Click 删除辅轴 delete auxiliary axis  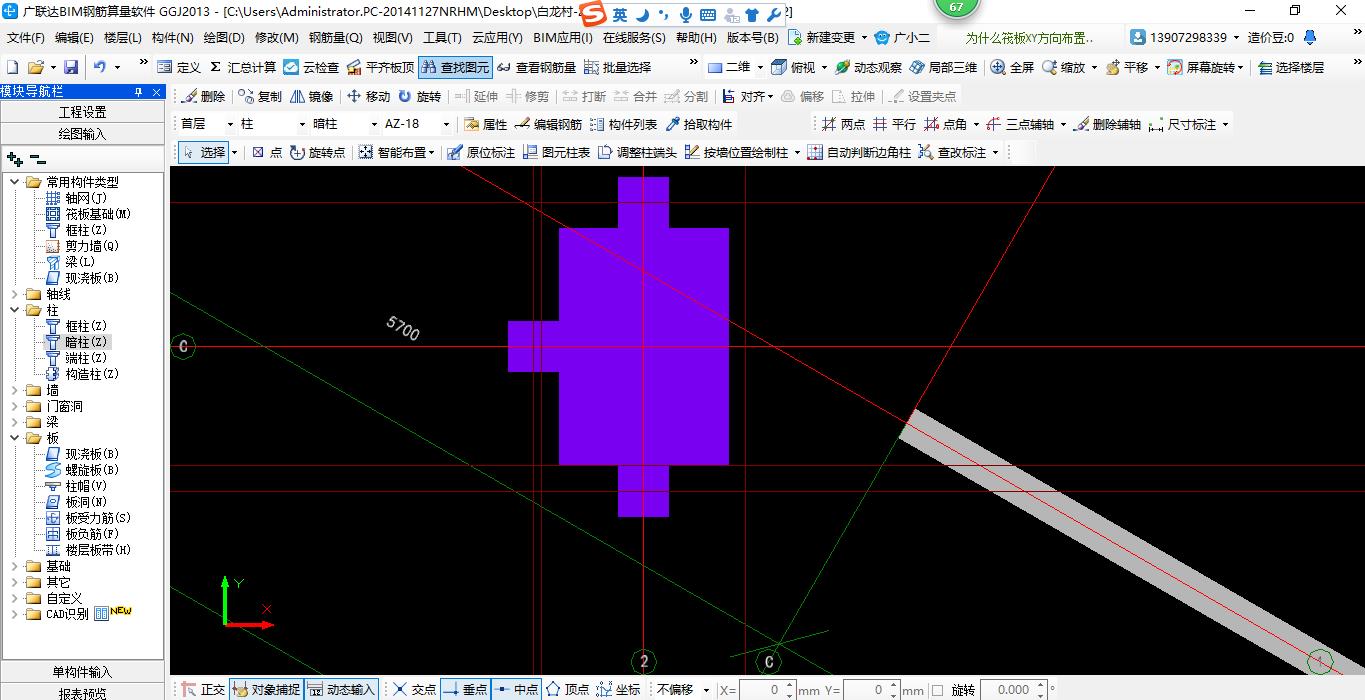(x=1108, y=124)
